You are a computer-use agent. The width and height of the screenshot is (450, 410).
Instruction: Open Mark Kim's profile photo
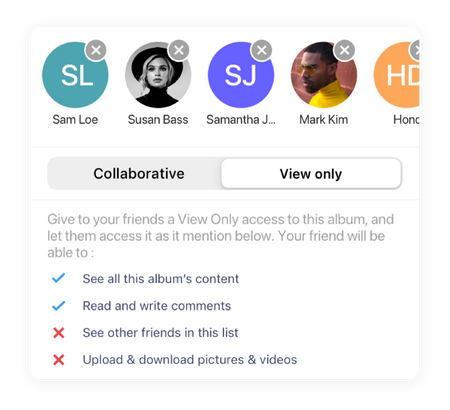tap(324, 75)
